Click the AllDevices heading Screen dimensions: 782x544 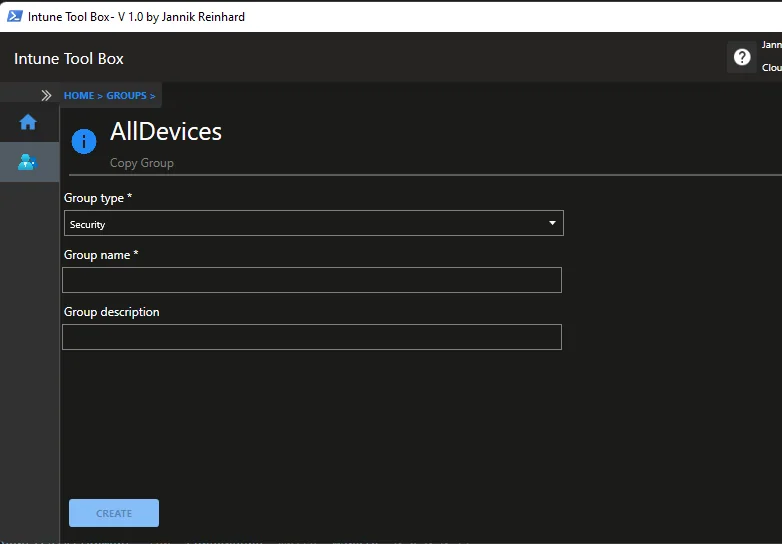pyautogui.click(x=166, y=132)
